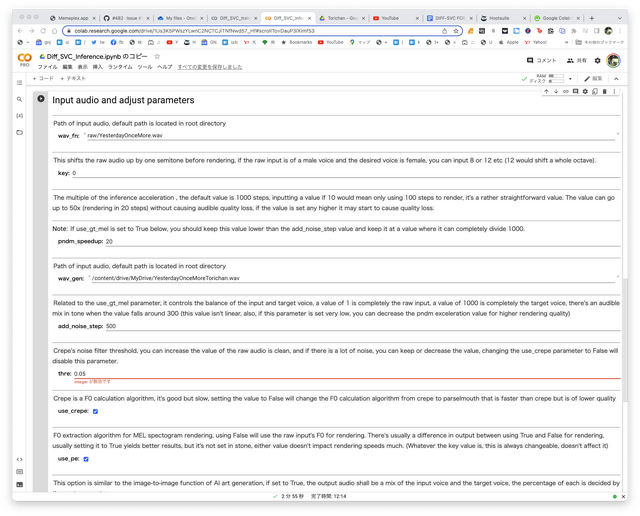The image size is (640, 516).
Task: Open the variables inspector icon
Action: point(19,115)
